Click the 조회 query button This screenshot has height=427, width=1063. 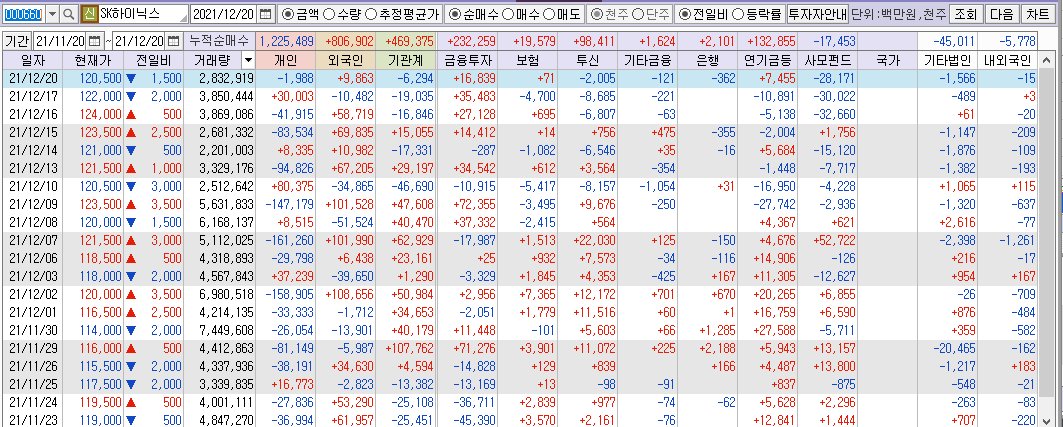[965, 14]
